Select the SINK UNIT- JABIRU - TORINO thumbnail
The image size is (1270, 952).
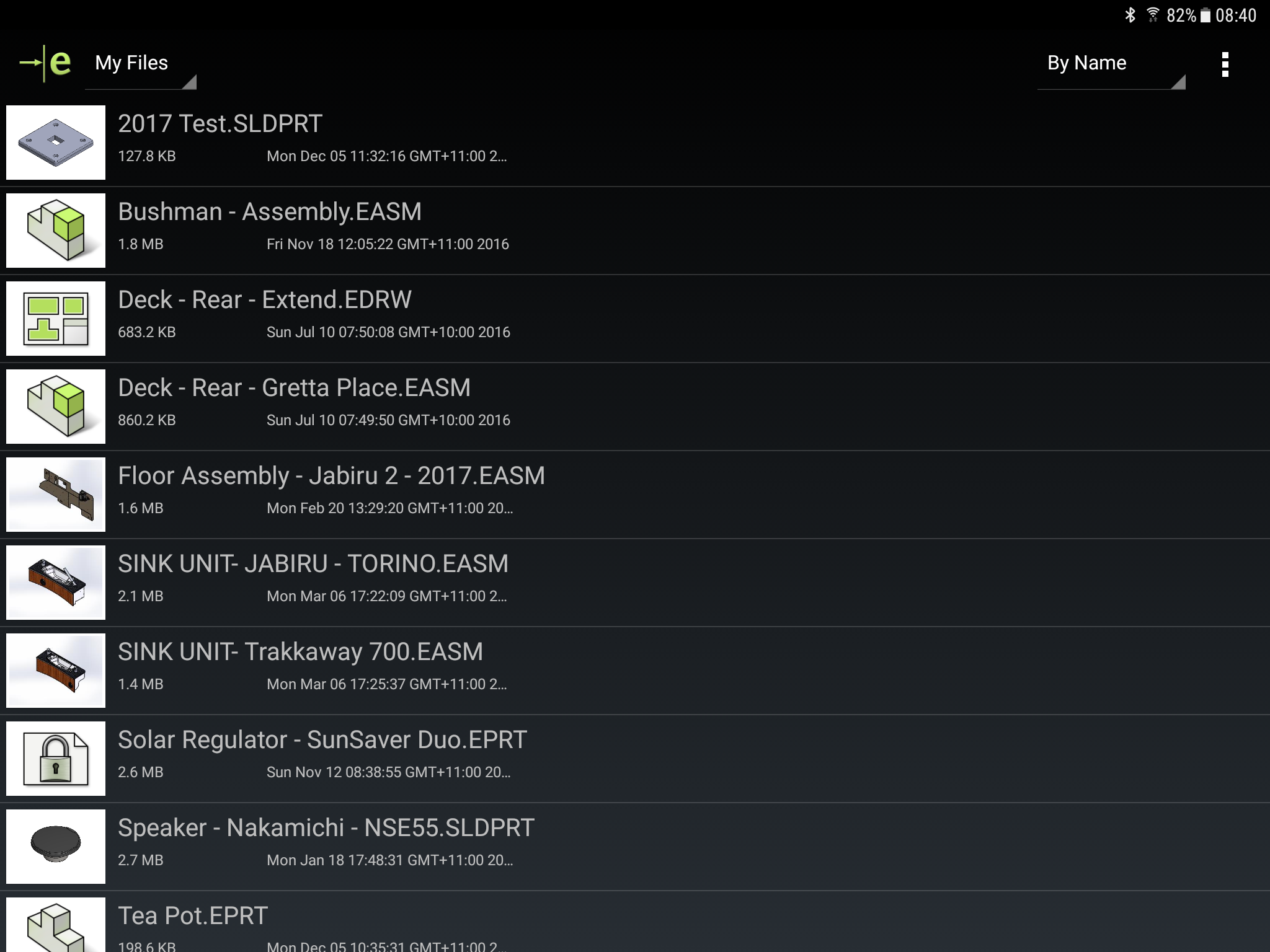[x=56, y=583]
